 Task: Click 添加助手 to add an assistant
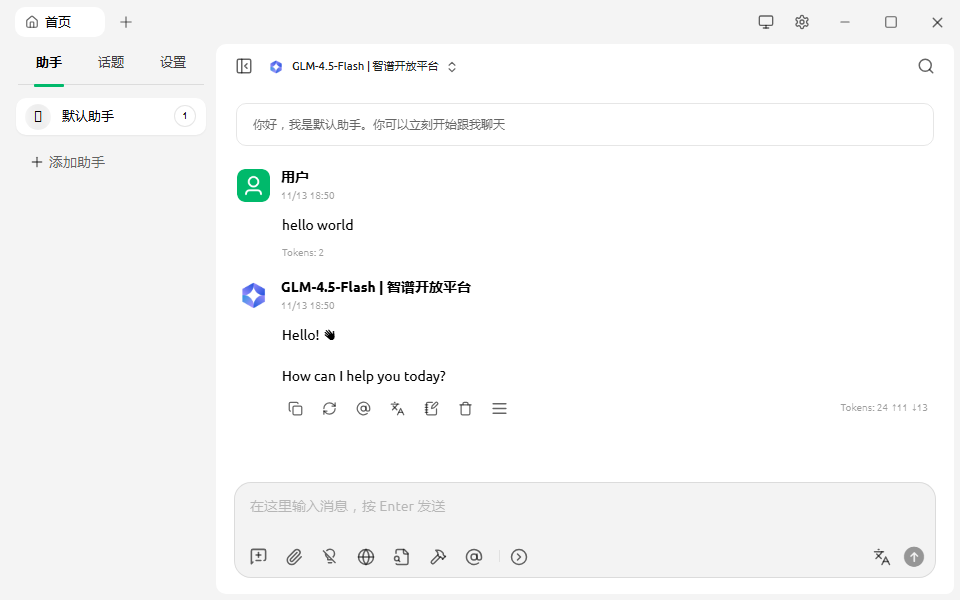(68, 161)
